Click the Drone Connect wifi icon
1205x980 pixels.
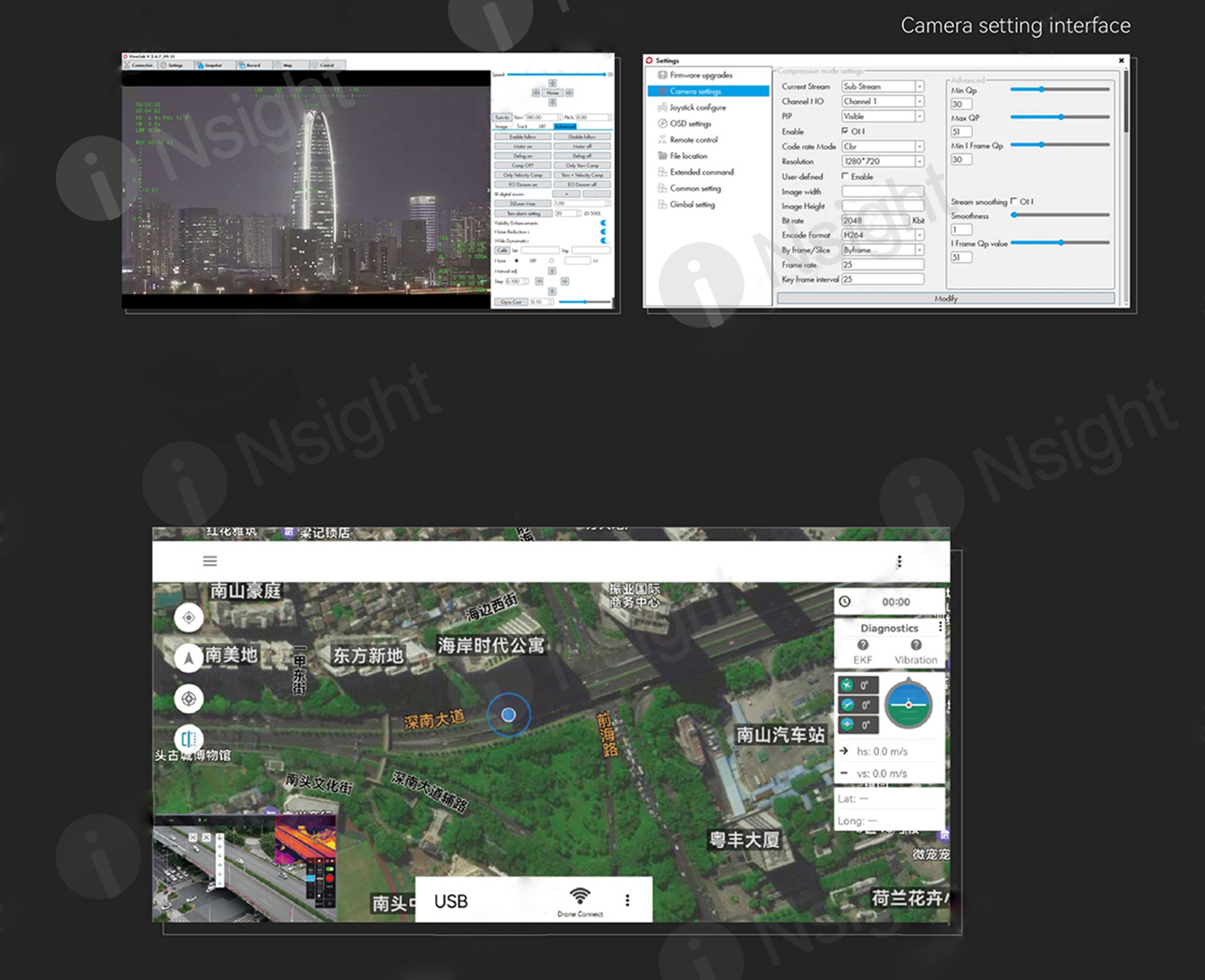(x=580, y=896)
